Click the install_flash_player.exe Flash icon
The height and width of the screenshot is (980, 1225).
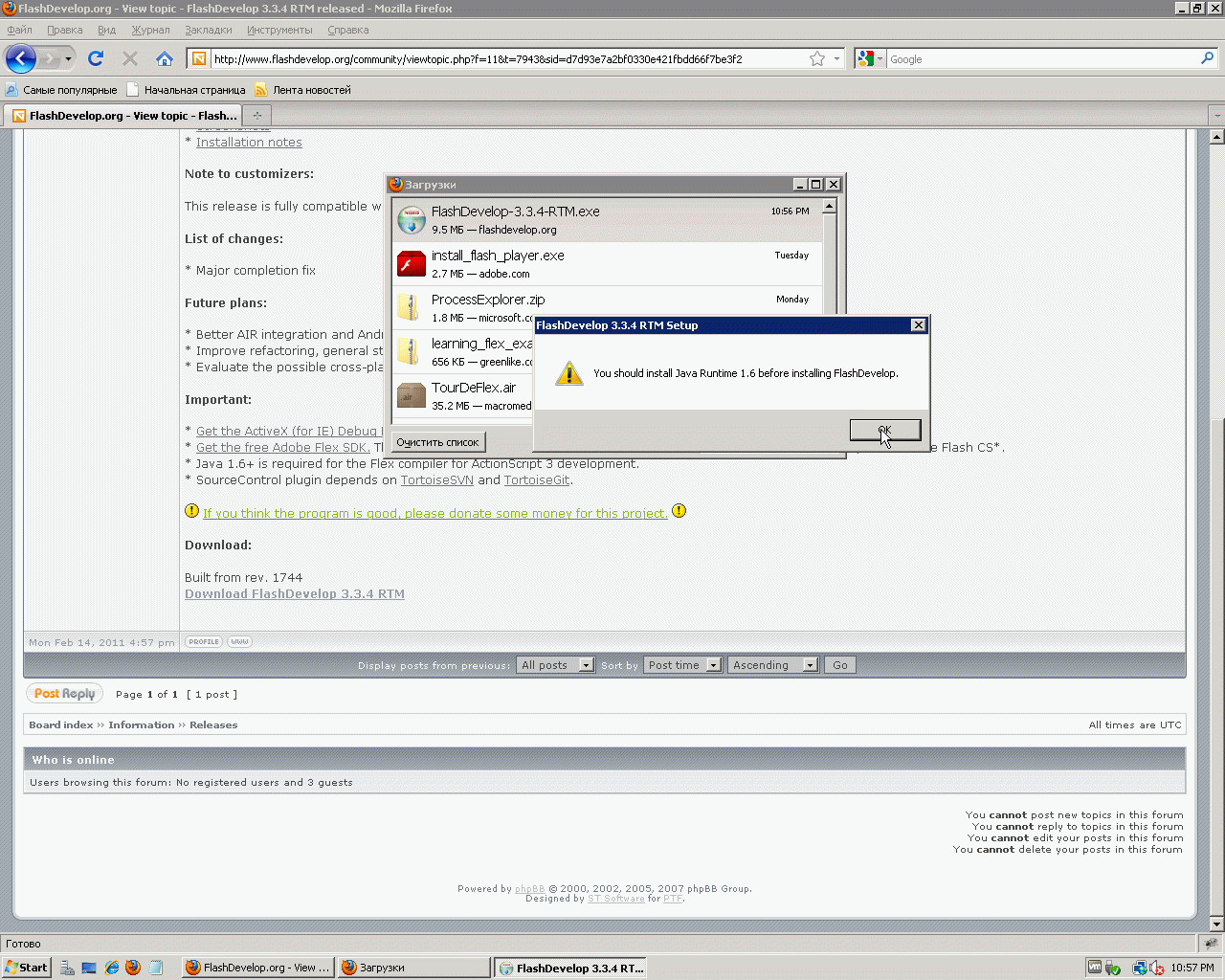point(412,263)
